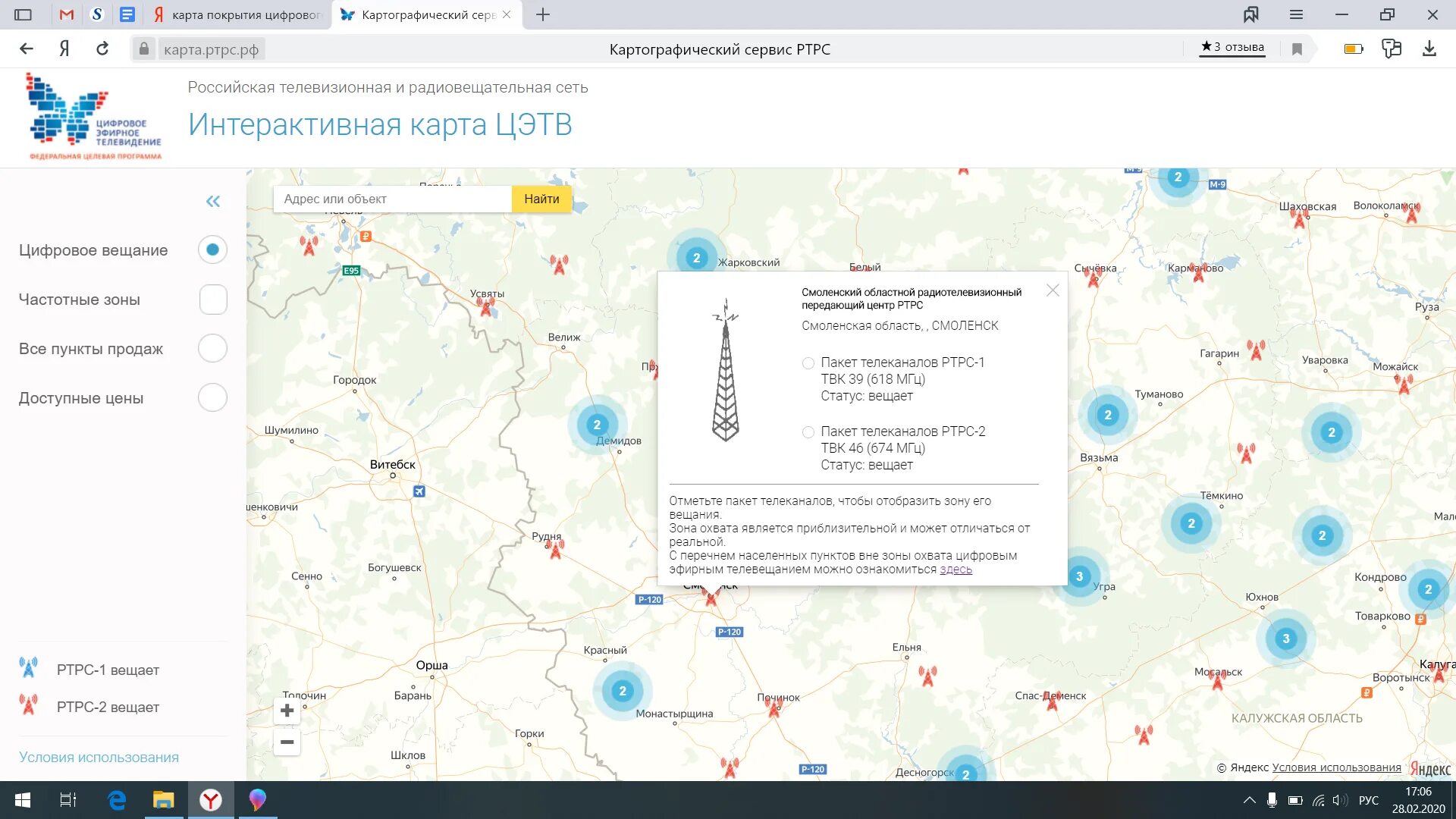
Task: Switch input language РУС in tray
Action: (x=1369, y=801)
